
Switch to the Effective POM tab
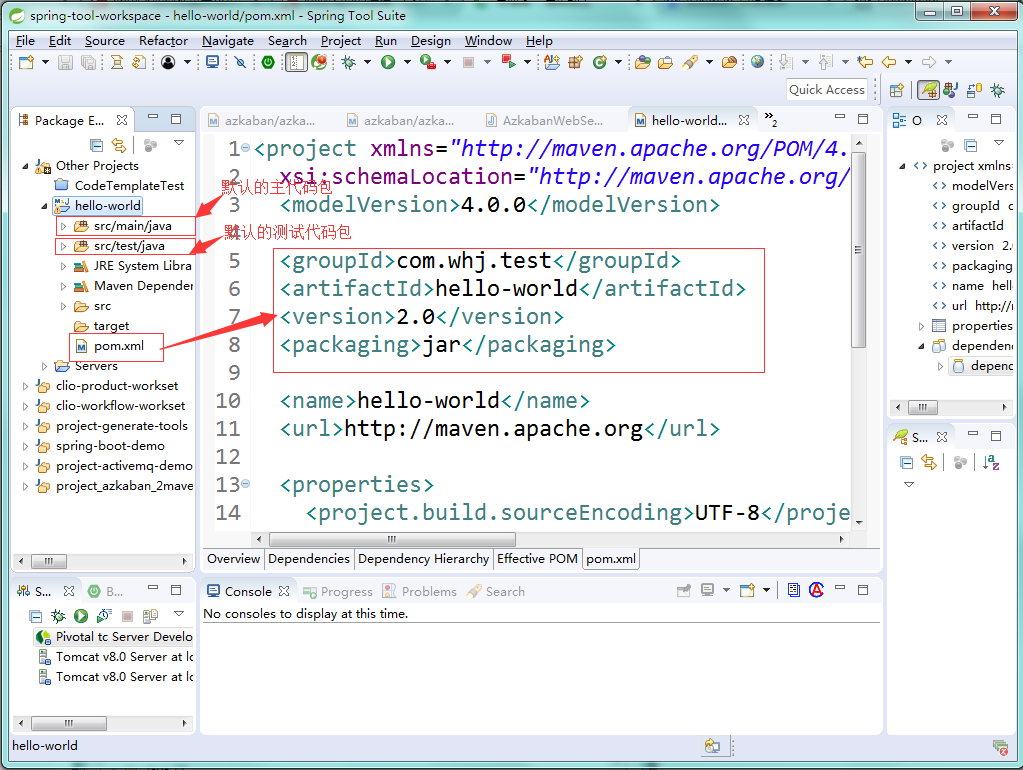point(537,559)
